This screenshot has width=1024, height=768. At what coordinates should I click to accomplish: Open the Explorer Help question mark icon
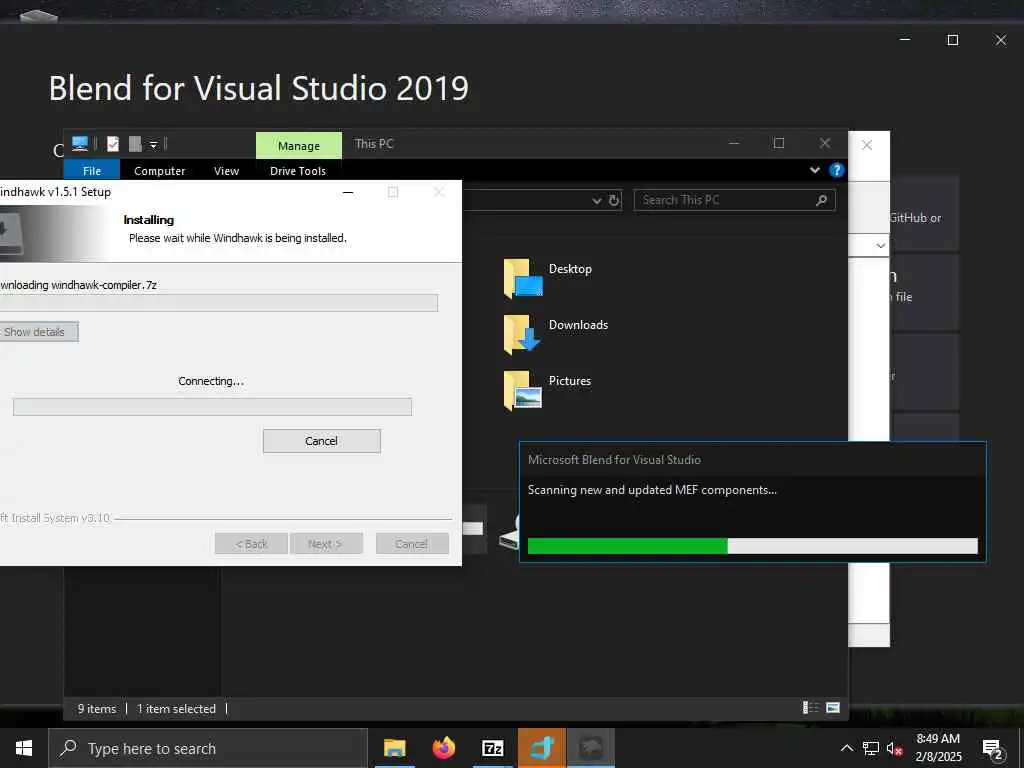(836, 170)
